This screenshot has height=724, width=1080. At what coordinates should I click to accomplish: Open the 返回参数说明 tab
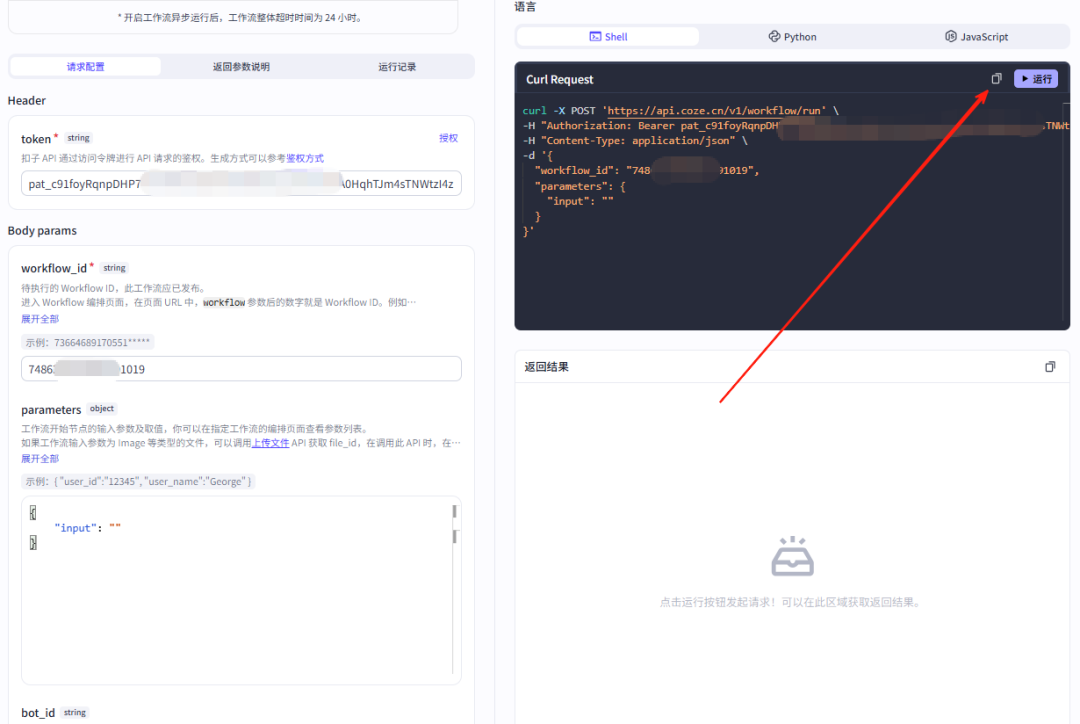(x=241, y=67)
